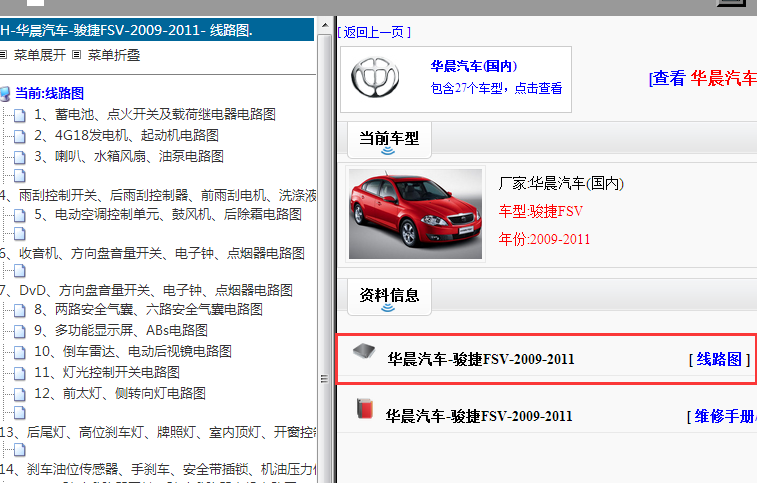This screenshot has width=757, height=483.
Task: Open 6、收音机、方向盘音量开关 entry
Action: pyautogui.click(x=152, y=253)
